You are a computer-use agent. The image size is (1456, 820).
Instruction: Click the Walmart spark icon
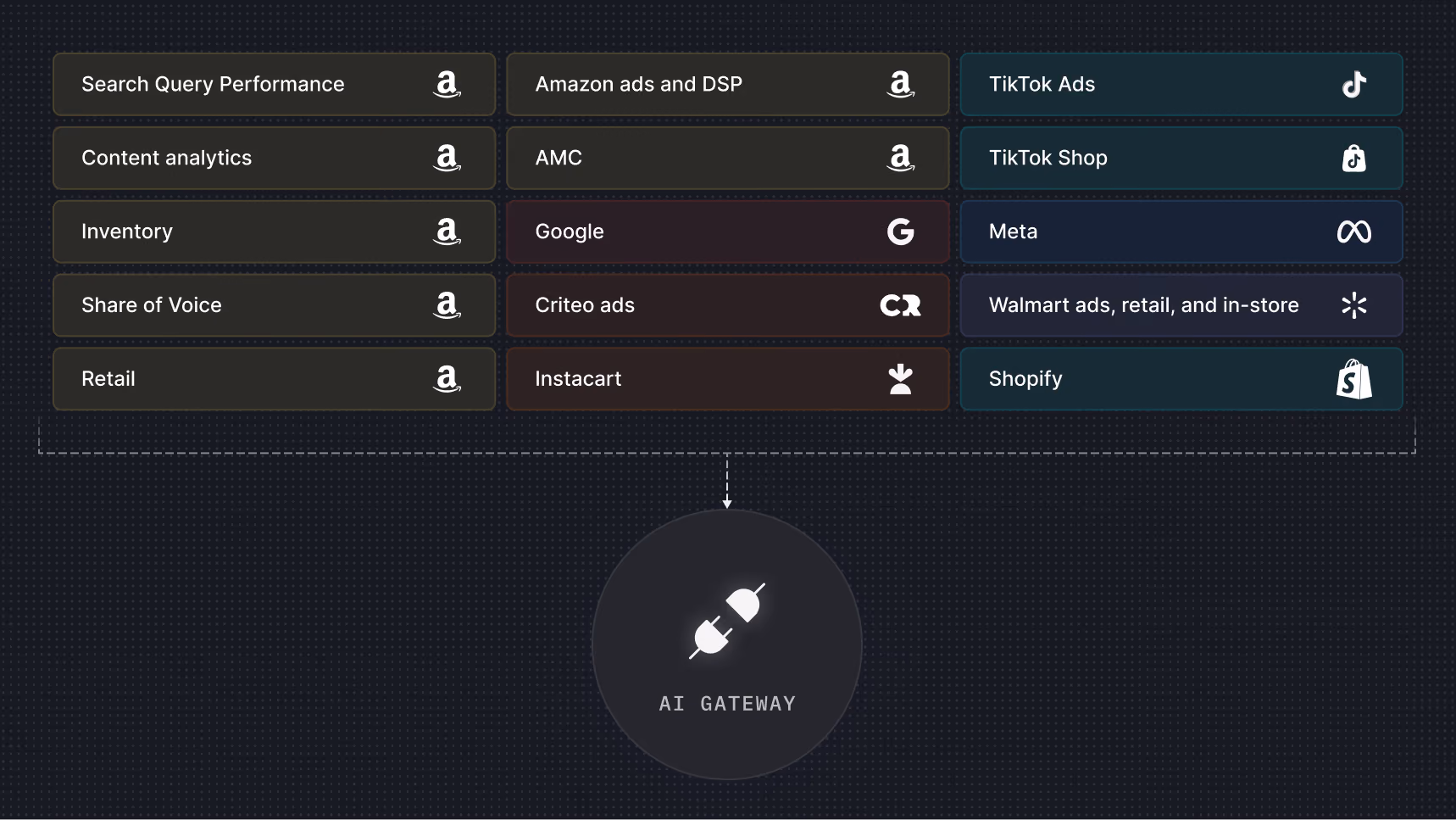[1354, 305]
